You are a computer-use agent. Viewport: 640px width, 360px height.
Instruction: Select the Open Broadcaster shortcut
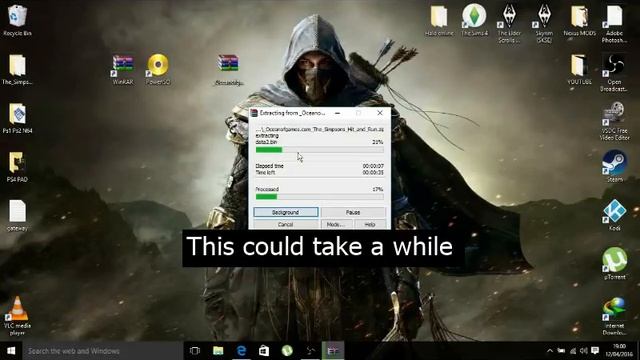[614, 73]
